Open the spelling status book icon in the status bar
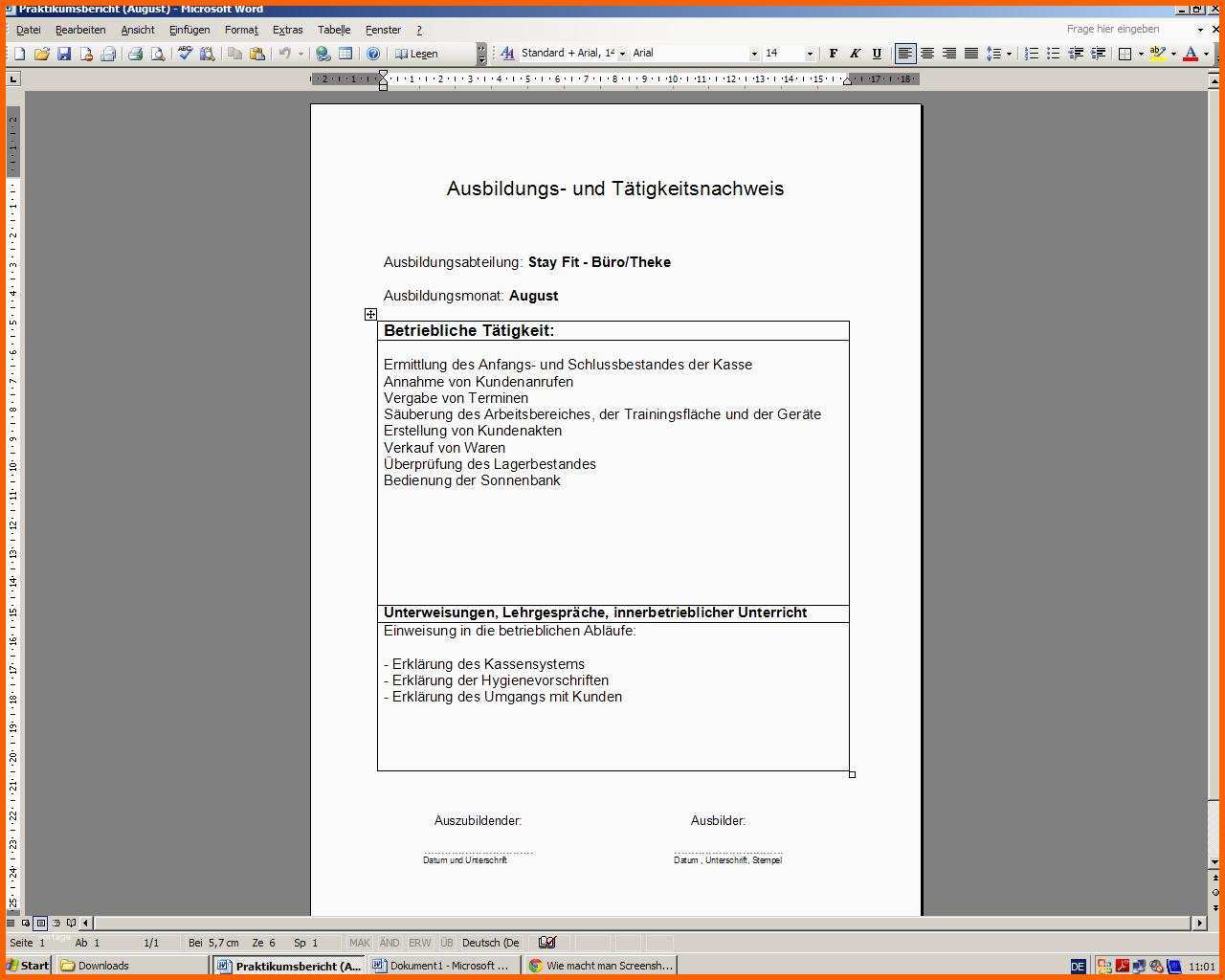 coord(546,943)
